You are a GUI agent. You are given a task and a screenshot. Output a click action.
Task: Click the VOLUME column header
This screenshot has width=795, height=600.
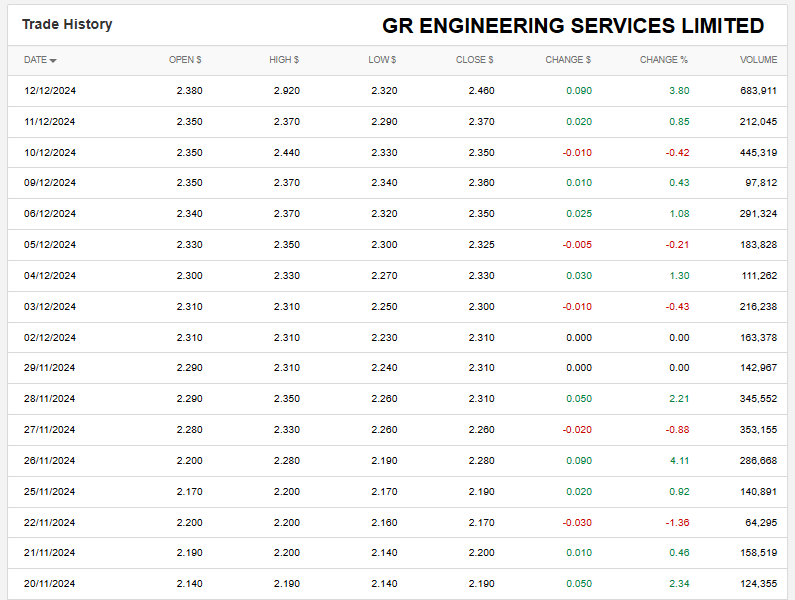(758, 60)
